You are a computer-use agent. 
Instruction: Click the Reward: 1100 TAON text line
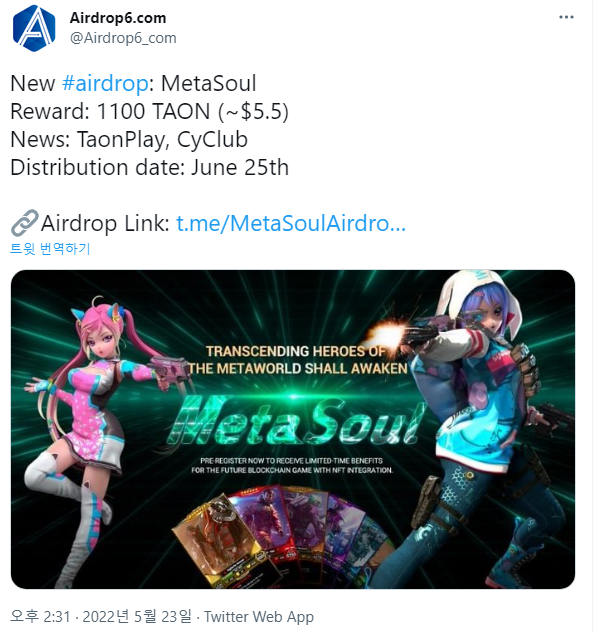click(149, 111)
